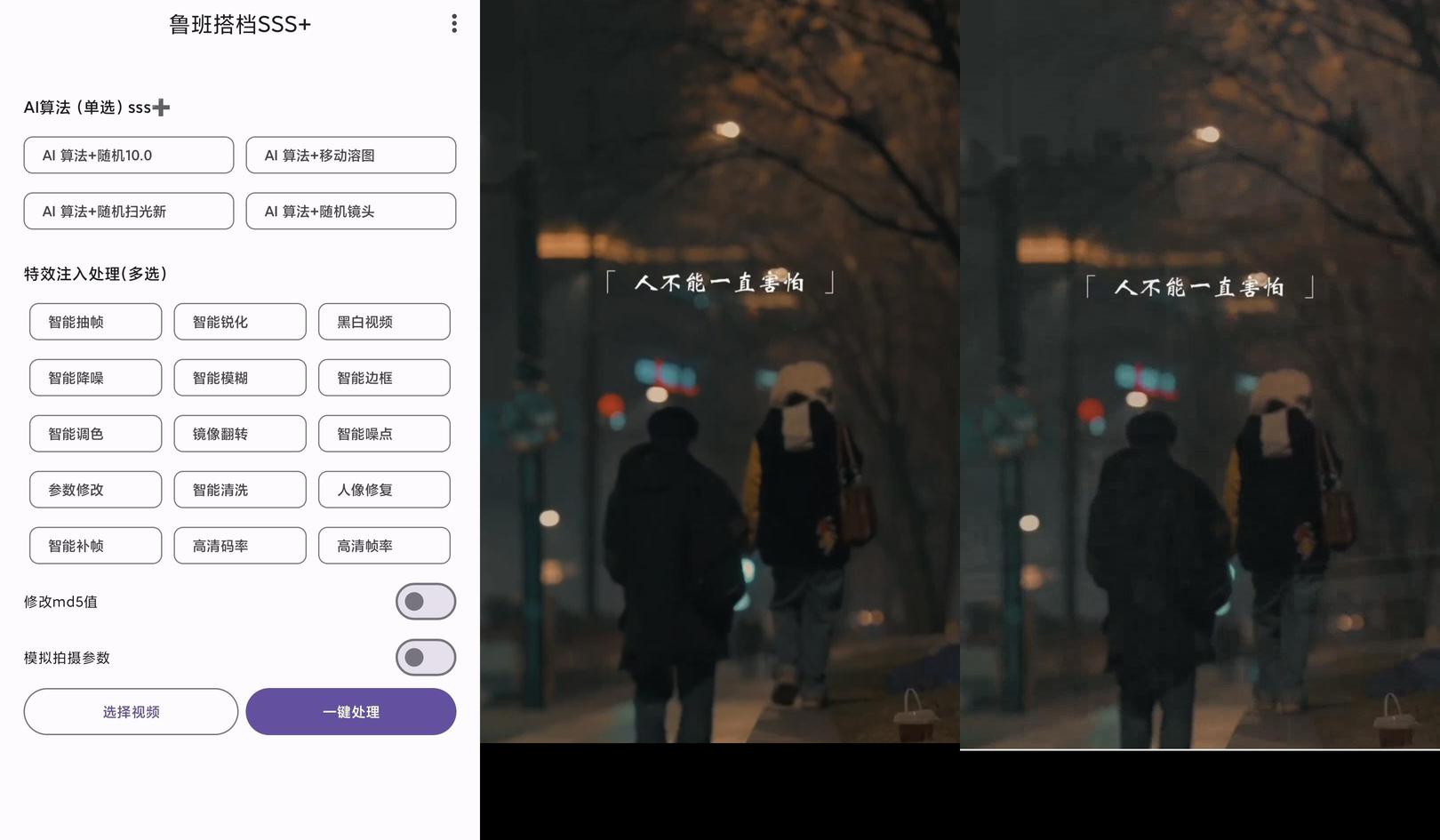Click the 特效注入处理(多选) heading
The height and width of the screenshot is (840, 1440).
click(95, 274)
